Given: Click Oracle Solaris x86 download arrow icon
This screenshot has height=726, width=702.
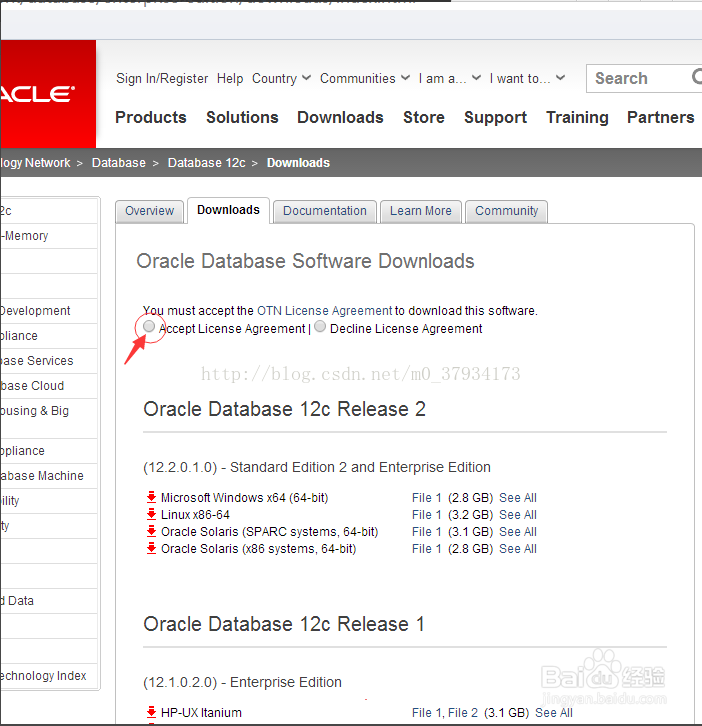Looking at the screenshot, I should point(151,549).
